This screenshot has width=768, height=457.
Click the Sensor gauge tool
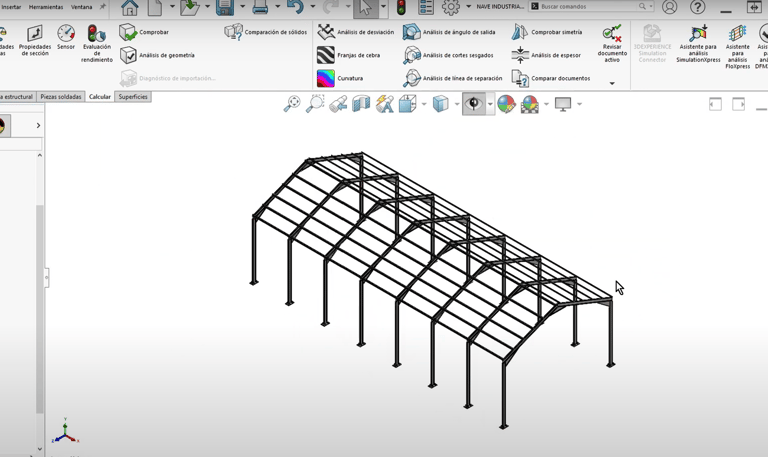[x=66, y=38]
